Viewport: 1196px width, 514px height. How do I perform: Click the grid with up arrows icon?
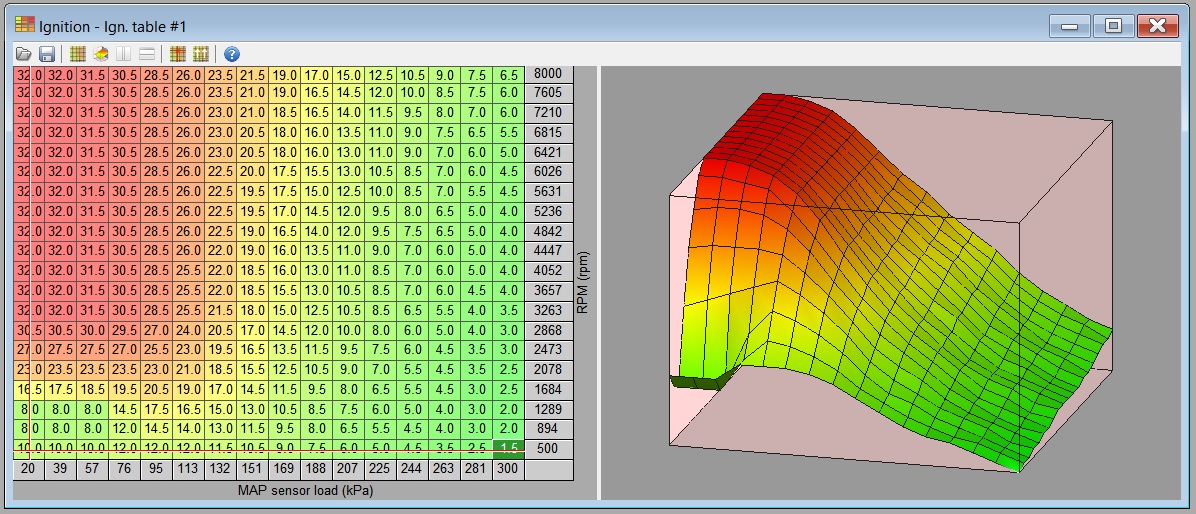click(x=200, y=54)
